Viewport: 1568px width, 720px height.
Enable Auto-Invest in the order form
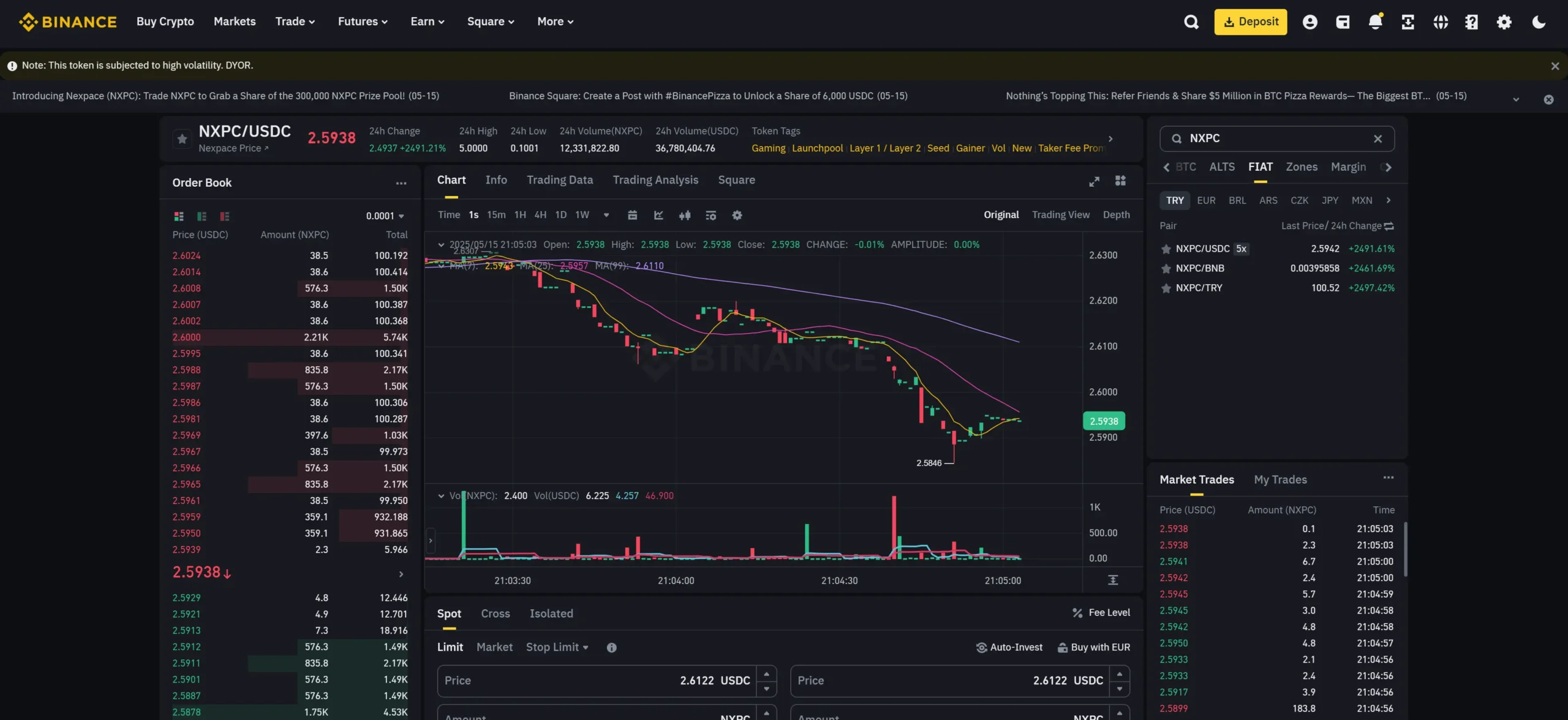[1009, 647]
